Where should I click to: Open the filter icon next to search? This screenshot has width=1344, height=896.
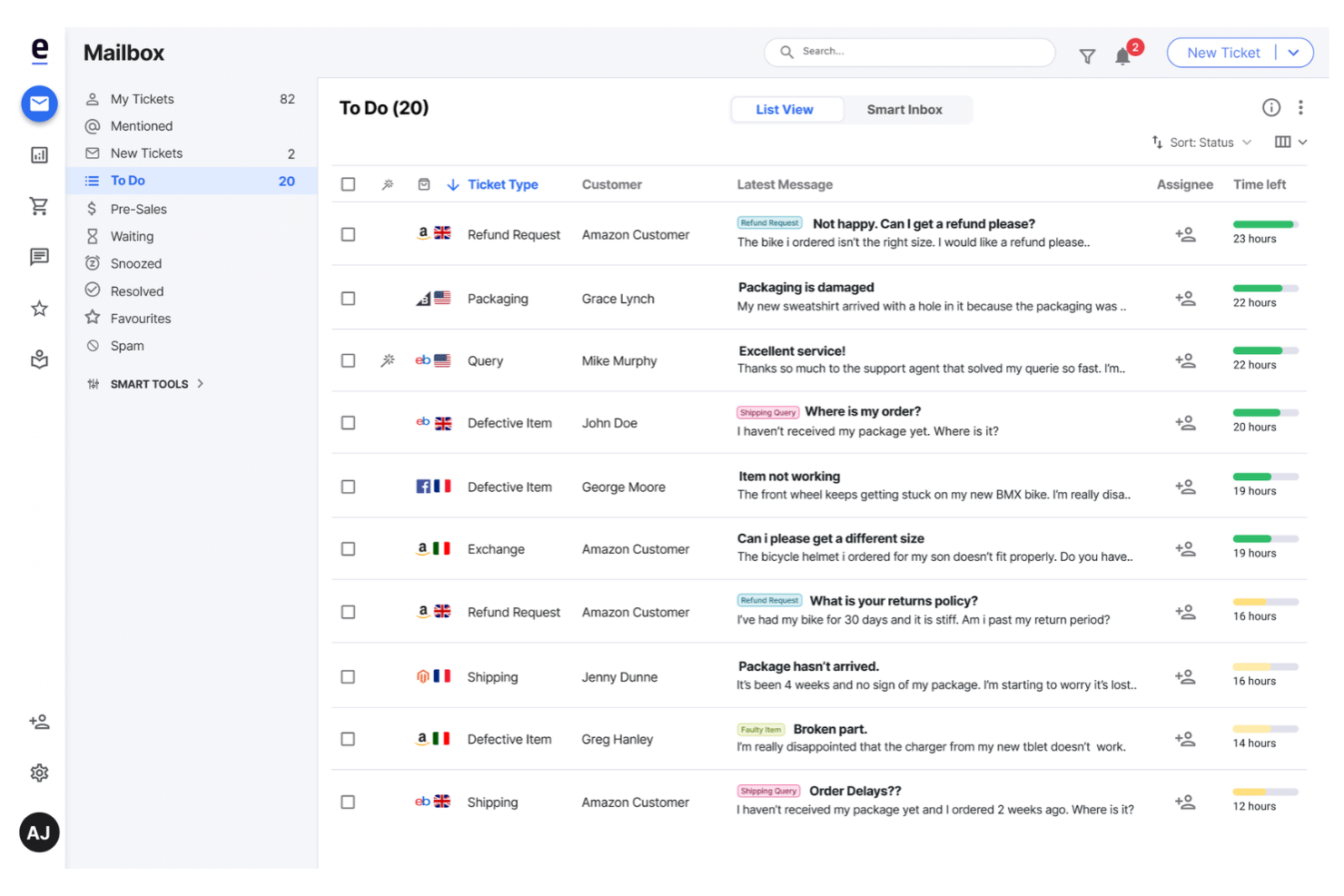click(x=1087, y=55)
